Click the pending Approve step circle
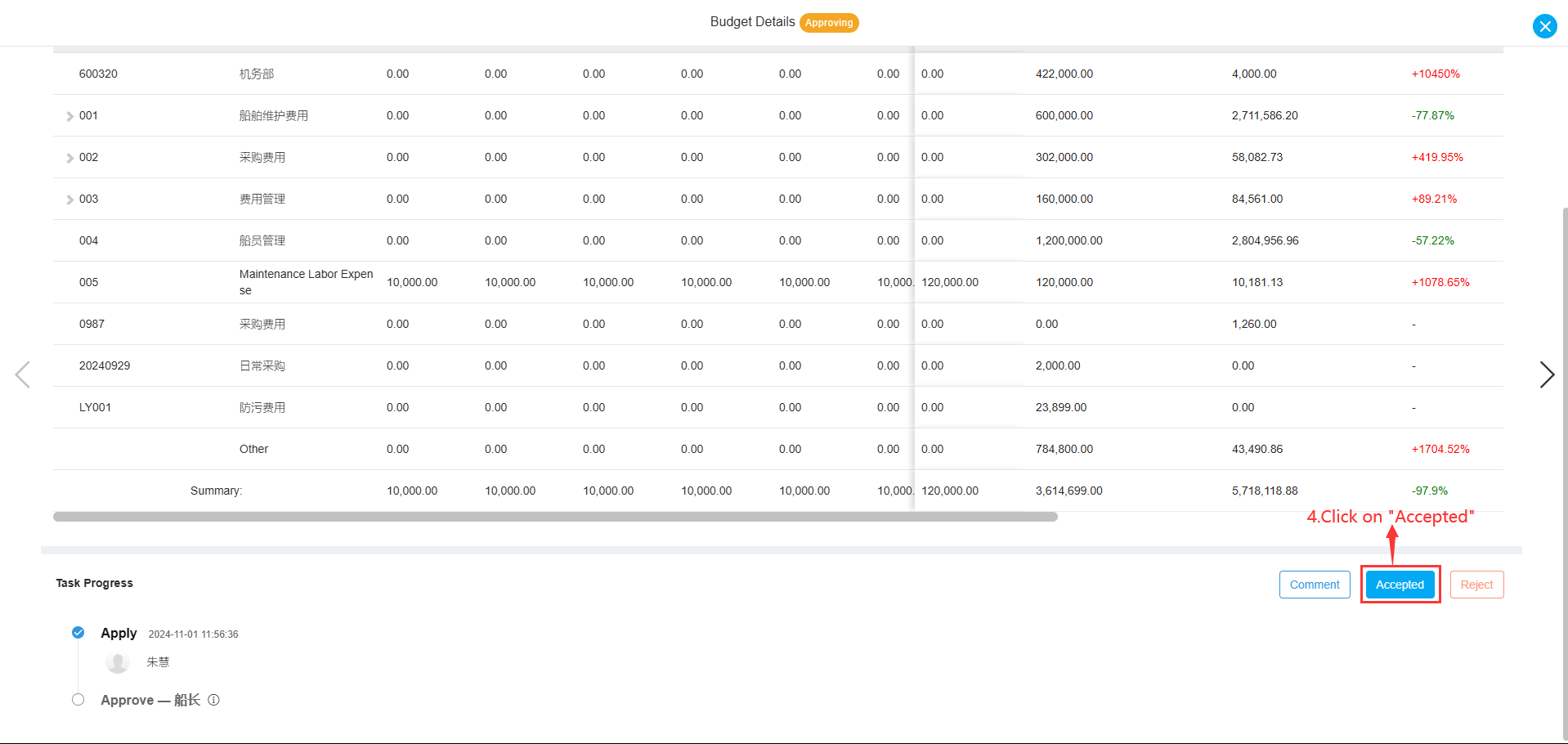The height and width of the screenshot is (744, 1568). coord(78,699)
